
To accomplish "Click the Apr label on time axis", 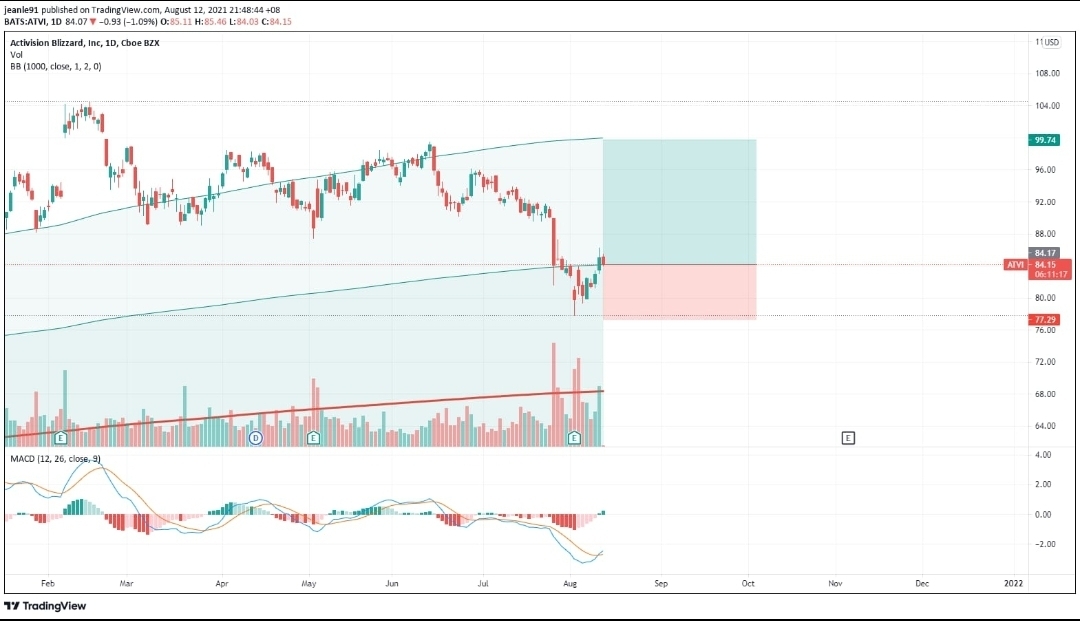I will point(222,583).
